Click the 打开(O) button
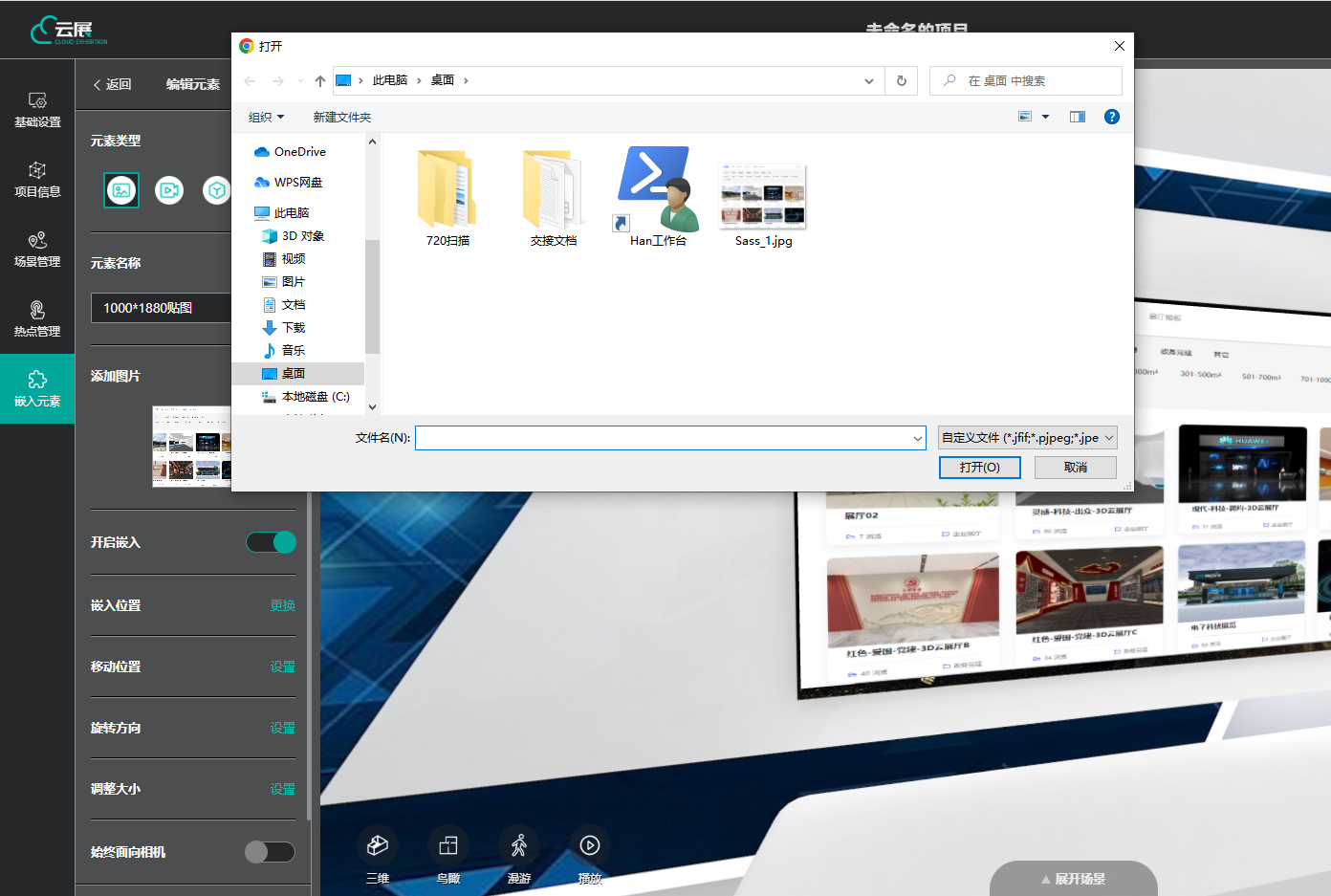1331x896 pixels. pos(979,468)
